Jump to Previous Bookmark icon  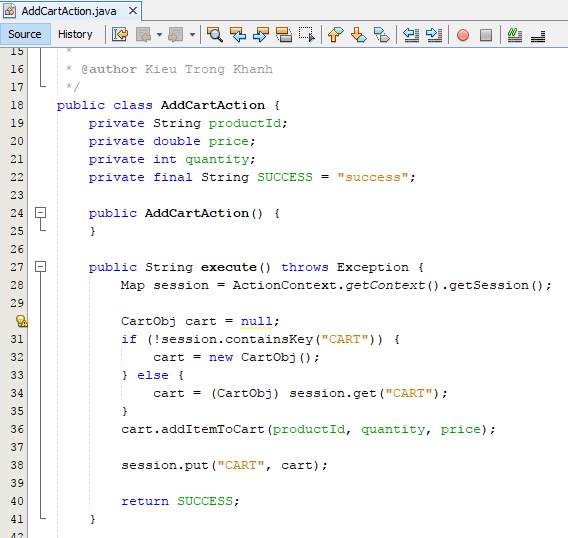coord(335,35)
